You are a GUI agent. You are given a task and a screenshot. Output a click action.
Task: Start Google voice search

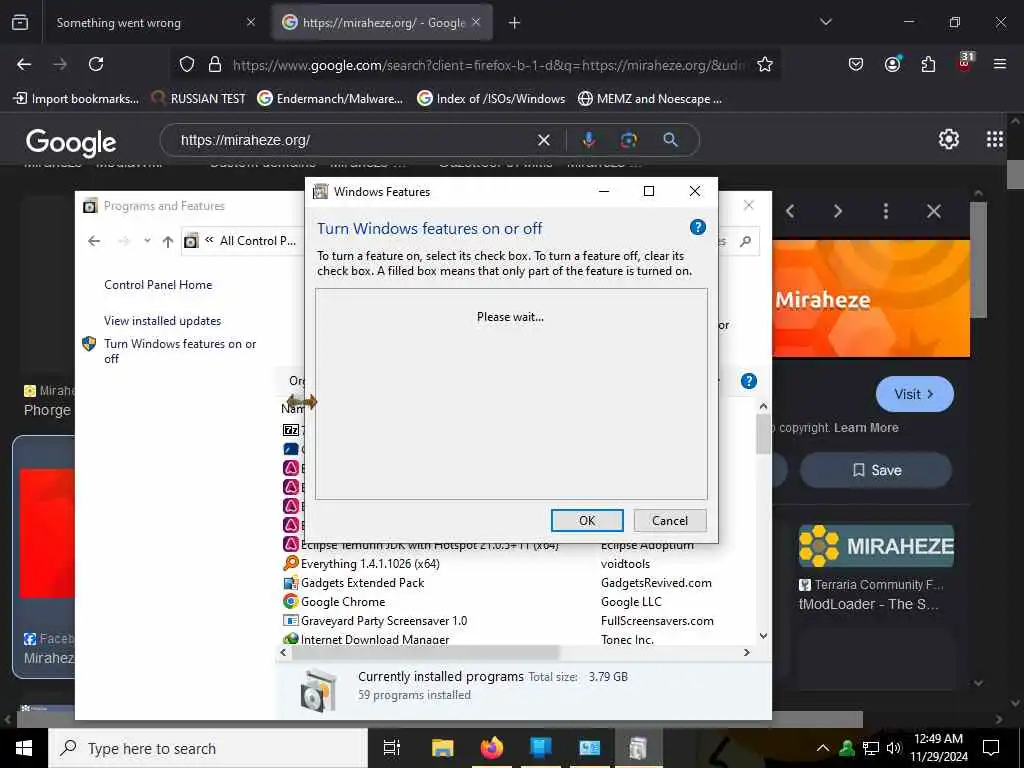coord(588,140)
